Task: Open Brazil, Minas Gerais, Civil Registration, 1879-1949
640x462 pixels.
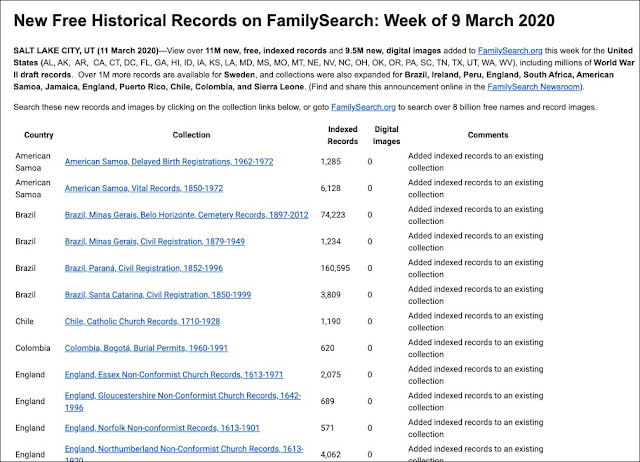Action: 155,241
